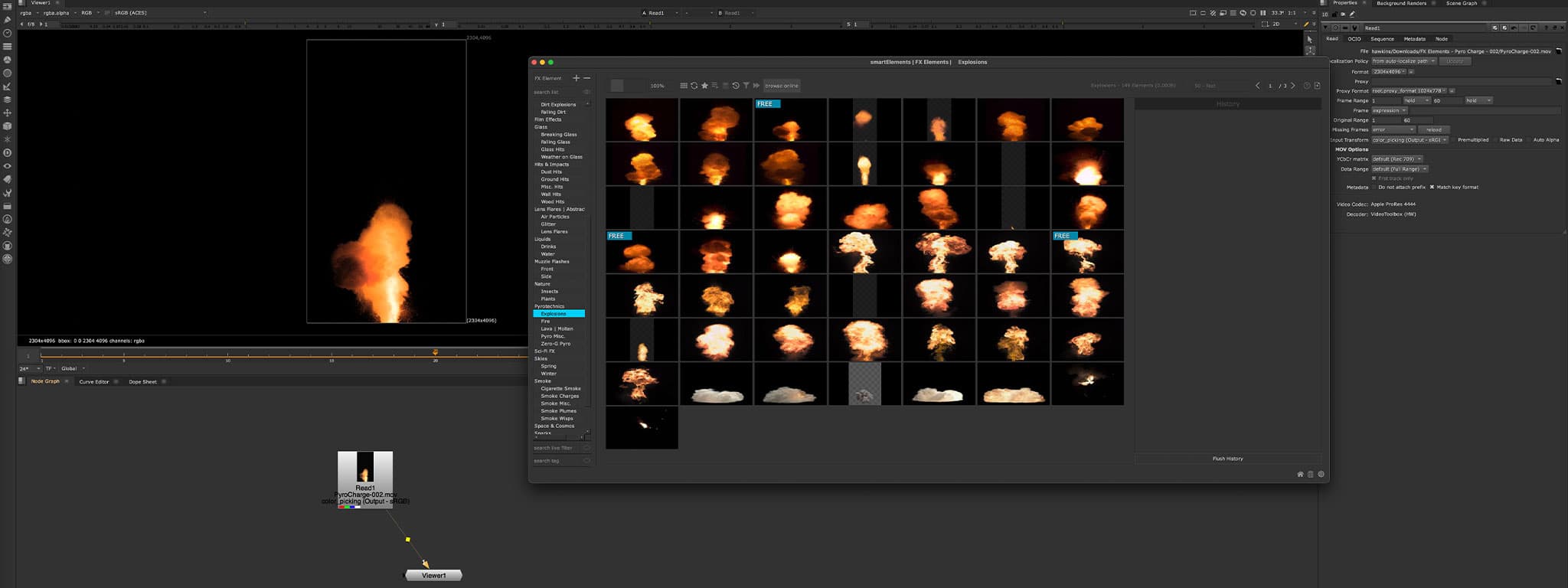The image size is (1568, 588).
Task: Click the filter funnel icon in smartElements
Action: 746,86
